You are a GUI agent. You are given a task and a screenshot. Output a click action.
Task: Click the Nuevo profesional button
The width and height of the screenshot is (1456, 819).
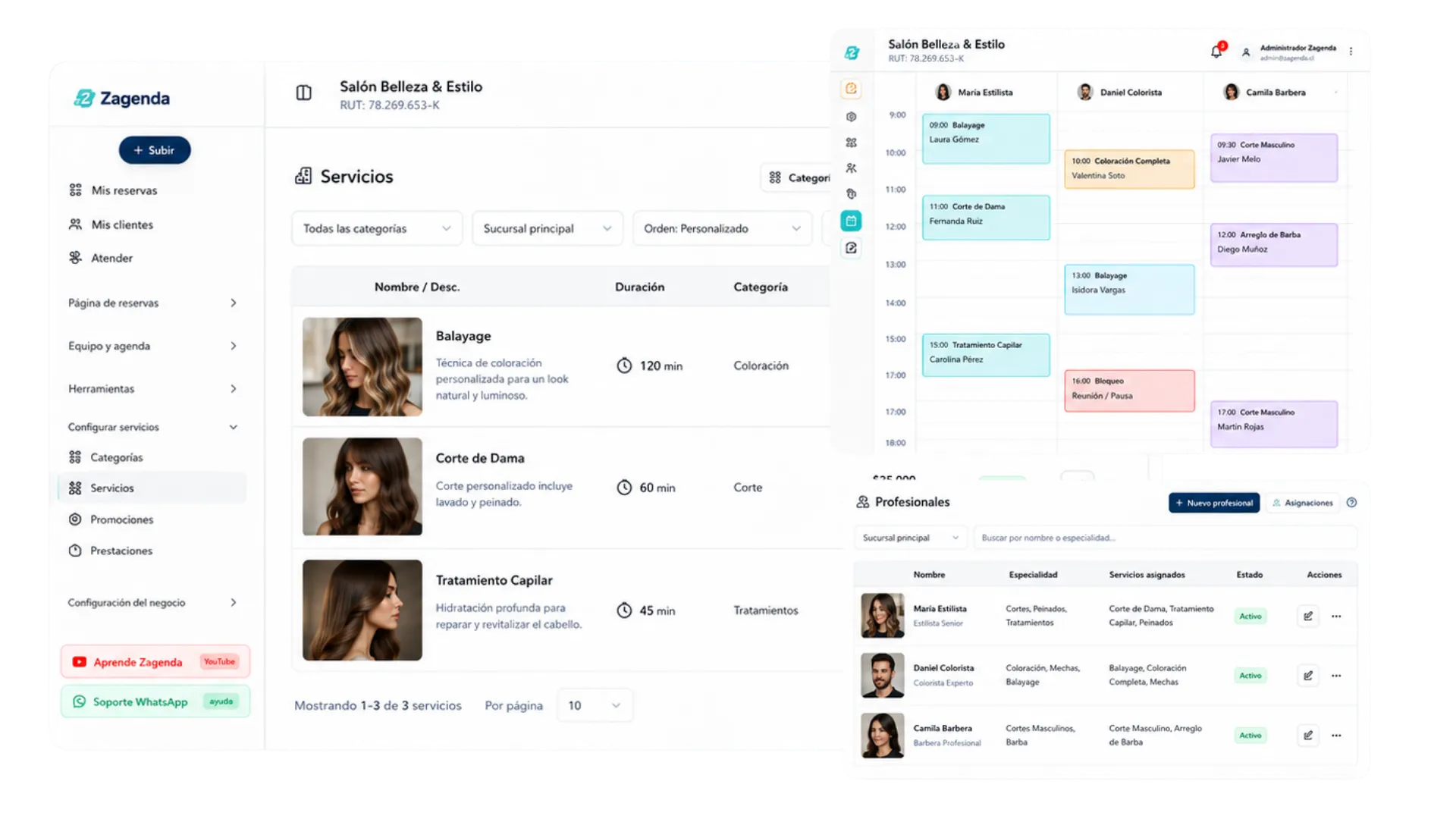[x=1214, y=503]
